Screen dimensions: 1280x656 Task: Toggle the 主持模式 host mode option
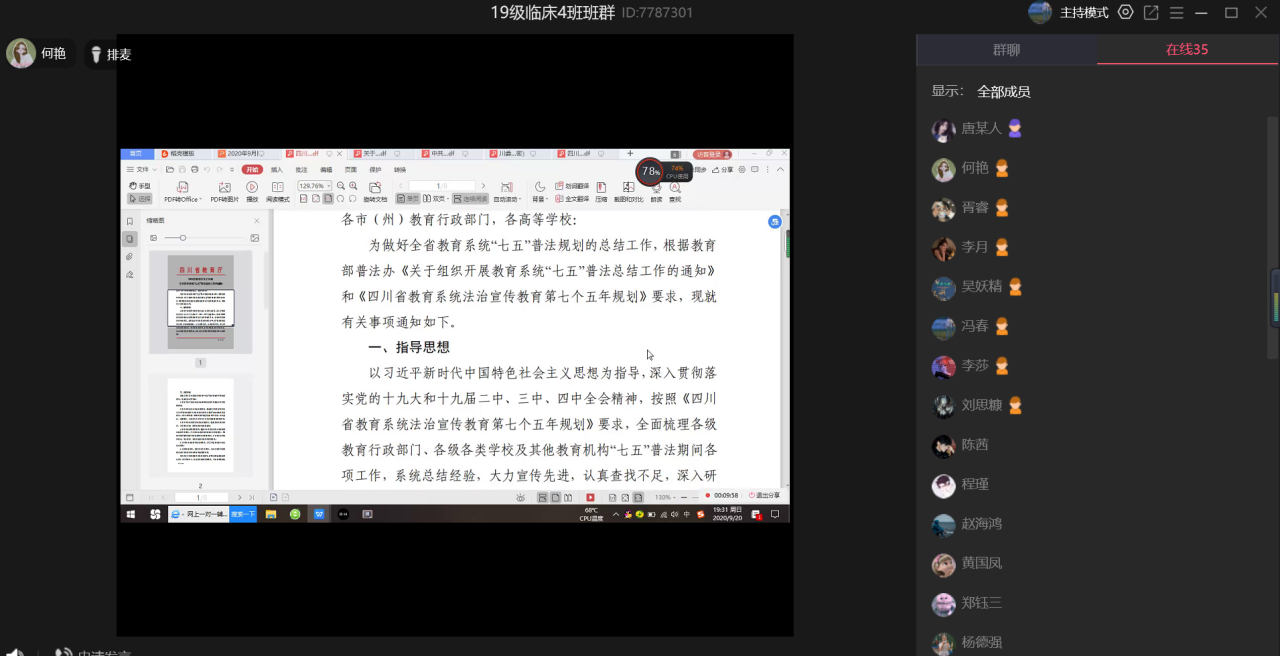pos(1084,12)
